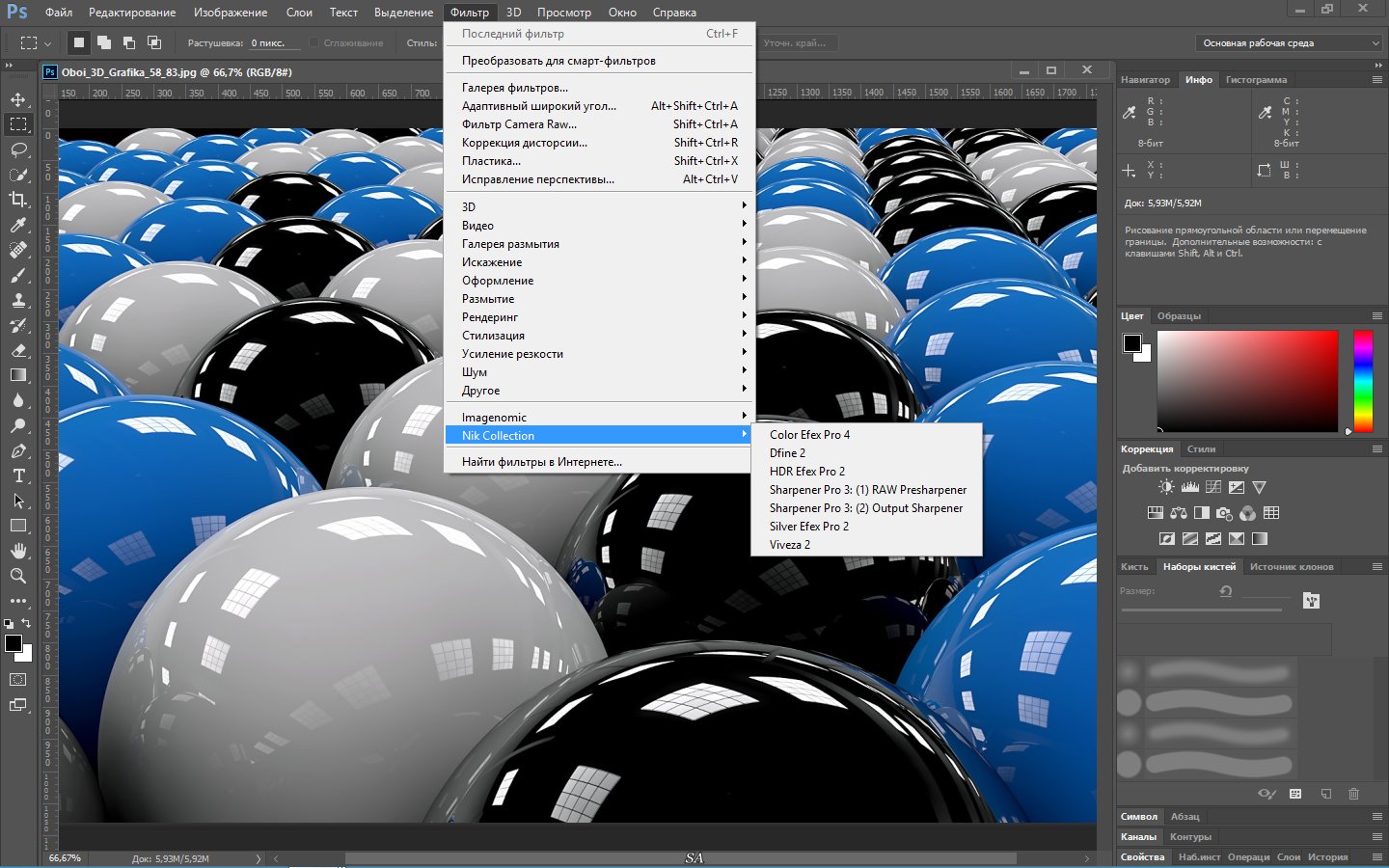Expand the Imagenomic submenu
Image resolution: width=1389 pixels, height=868 pixels.
point(600,417)
